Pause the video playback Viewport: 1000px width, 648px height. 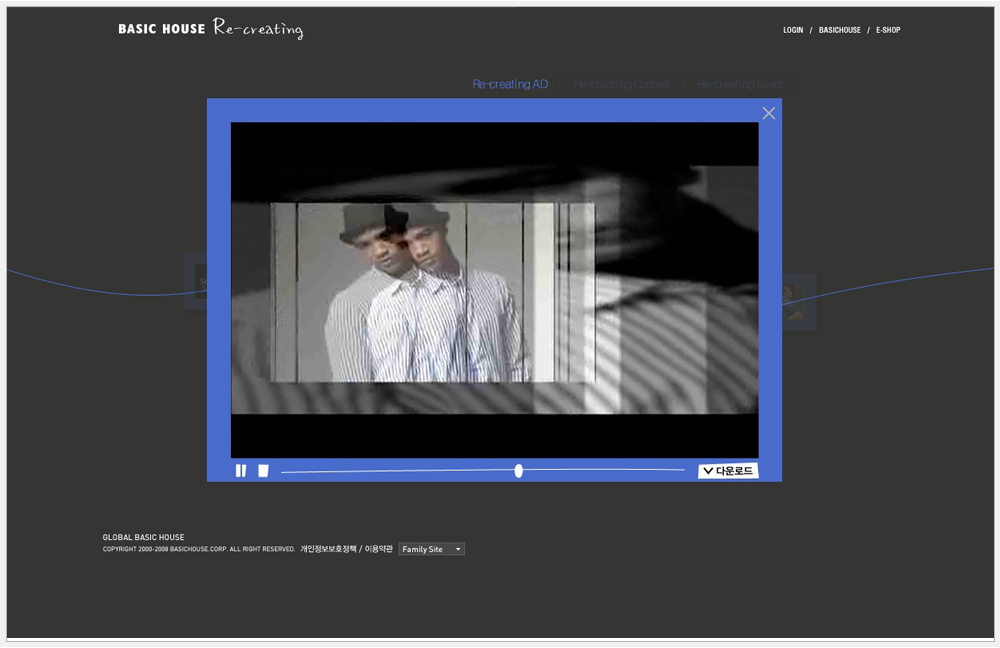(x=241, y=471)
